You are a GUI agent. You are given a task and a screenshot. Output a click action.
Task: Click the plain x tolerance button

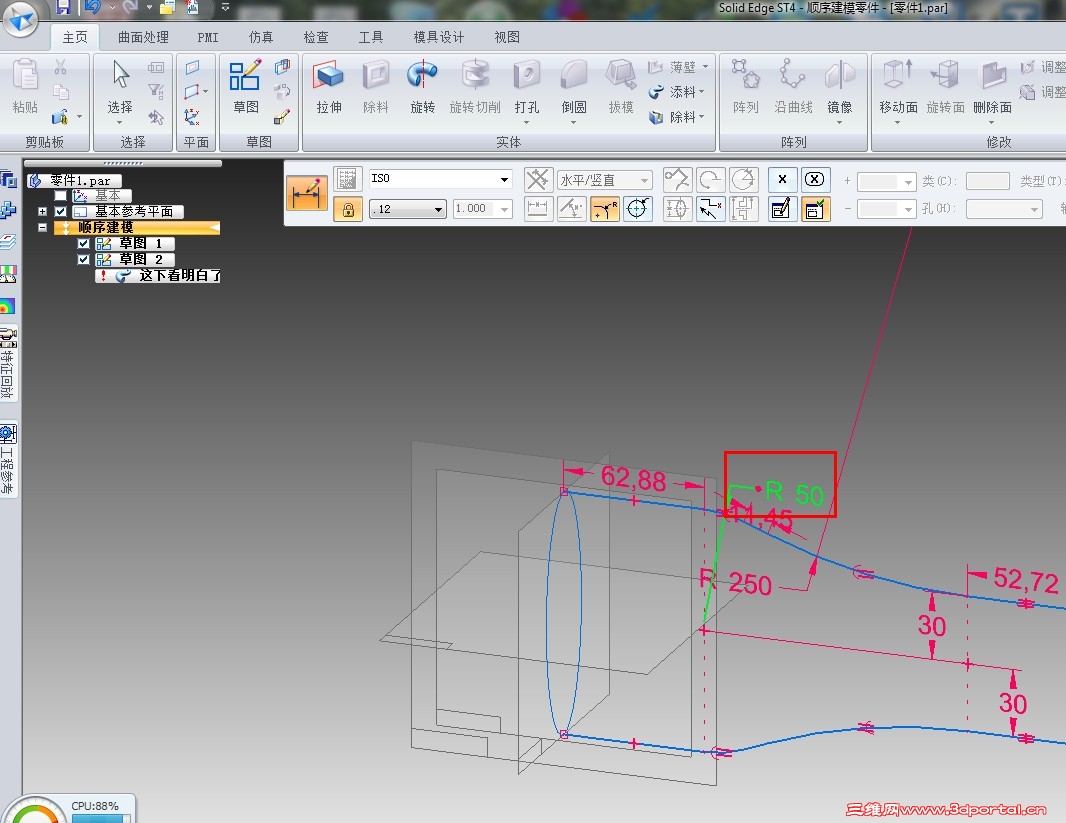(x=782, y=179)
